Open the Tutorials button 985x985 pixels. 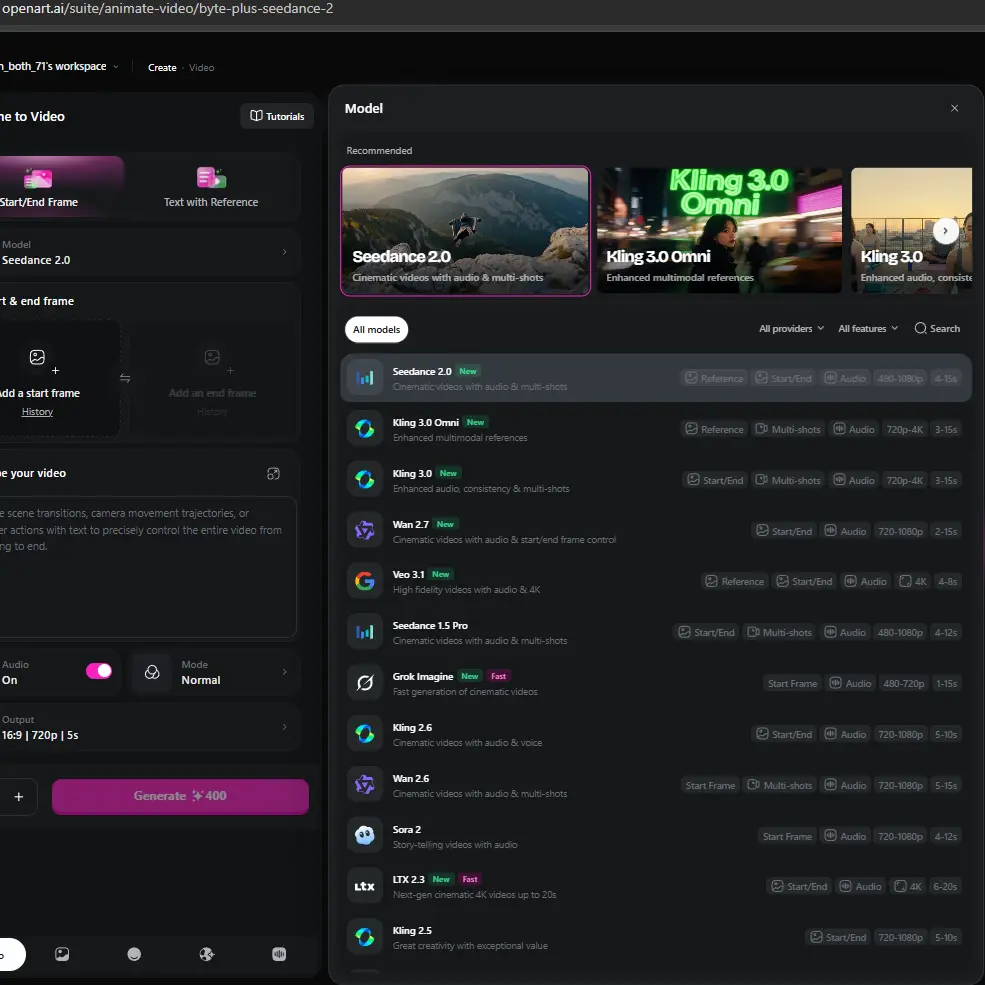point(277,116)
